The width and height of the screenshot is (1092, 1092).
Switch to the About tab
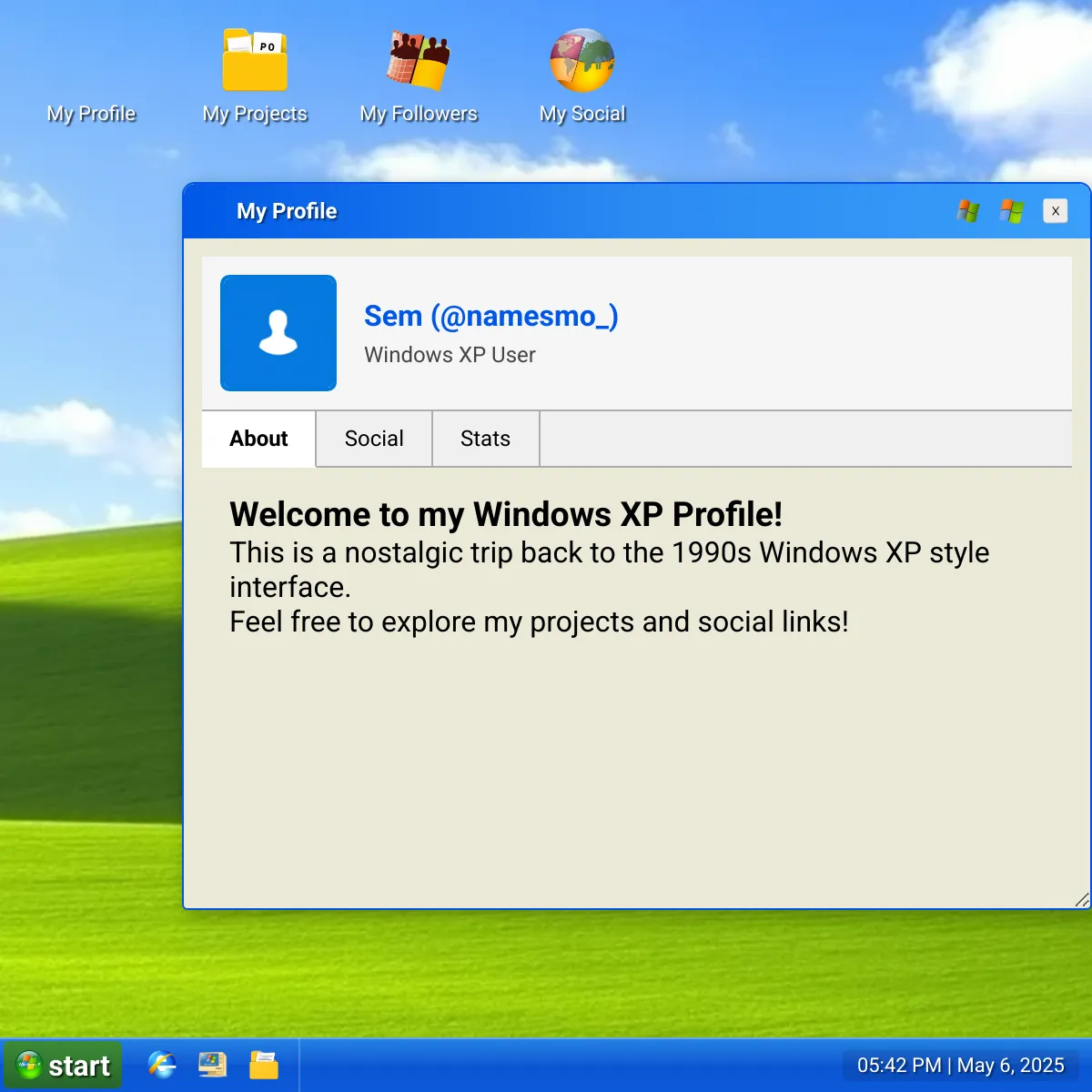[258, 439]
